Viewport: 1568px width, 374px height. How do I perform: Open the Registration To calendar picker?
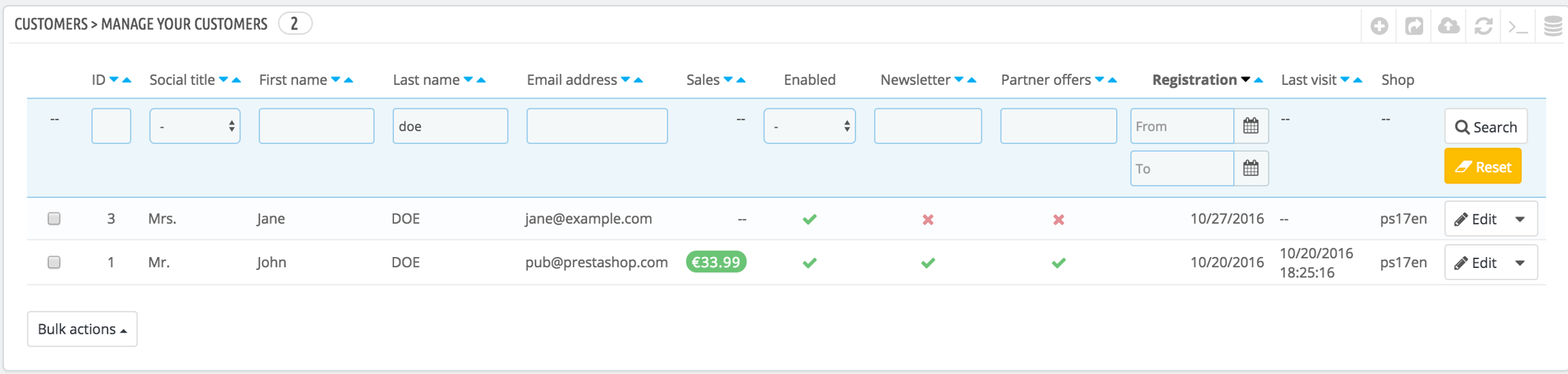[x=1251, y=168]
